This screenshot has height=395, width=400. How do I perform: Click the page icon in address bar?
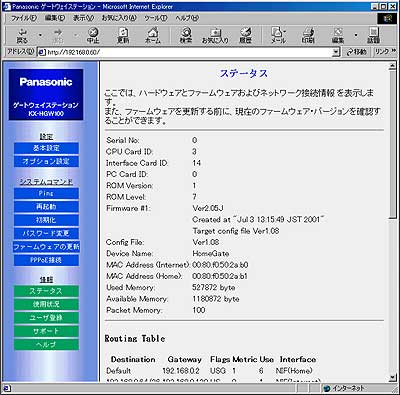[x=42, y=52]
